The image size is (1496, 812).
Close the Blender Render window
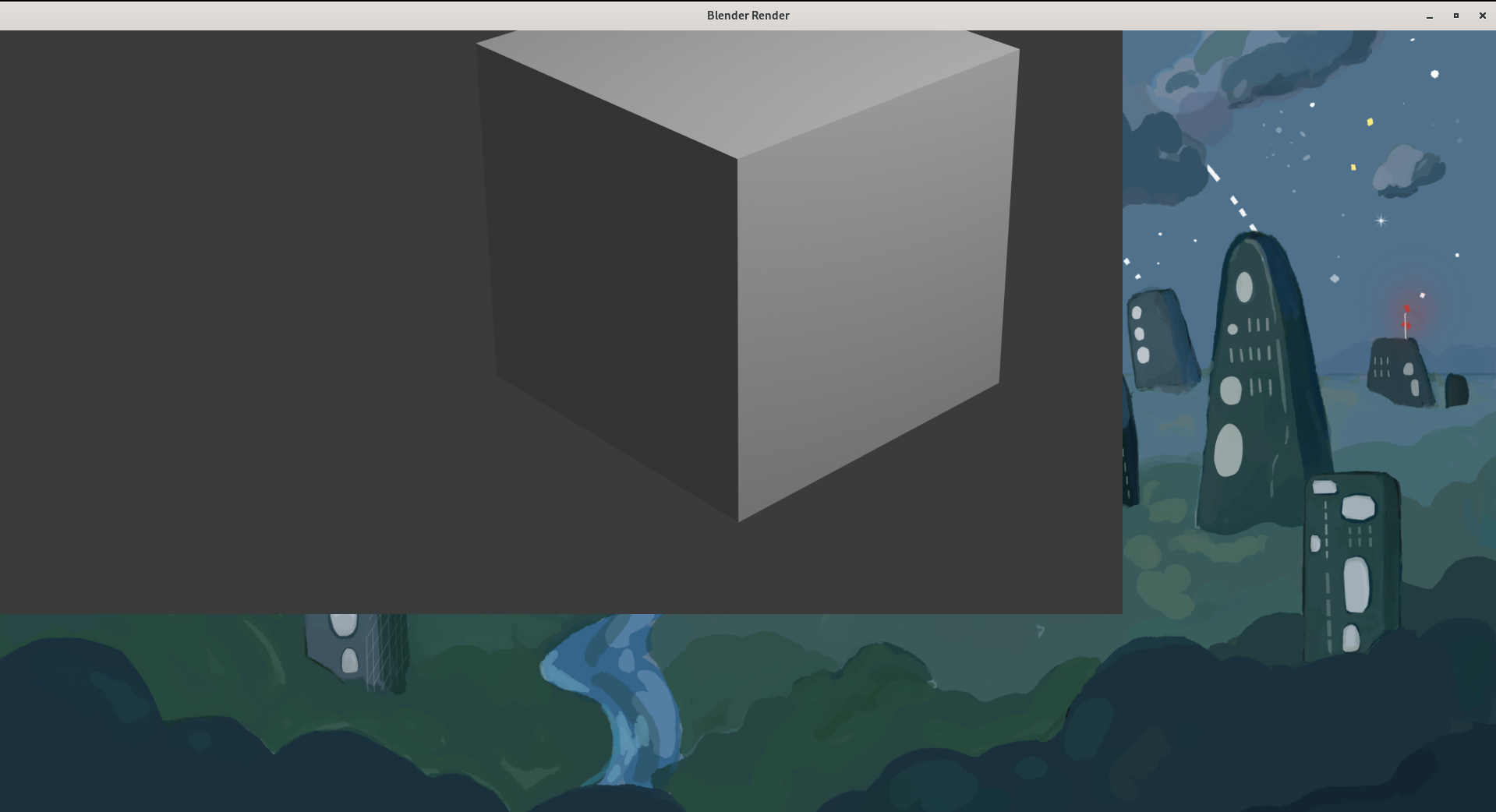click(1482, 16)
